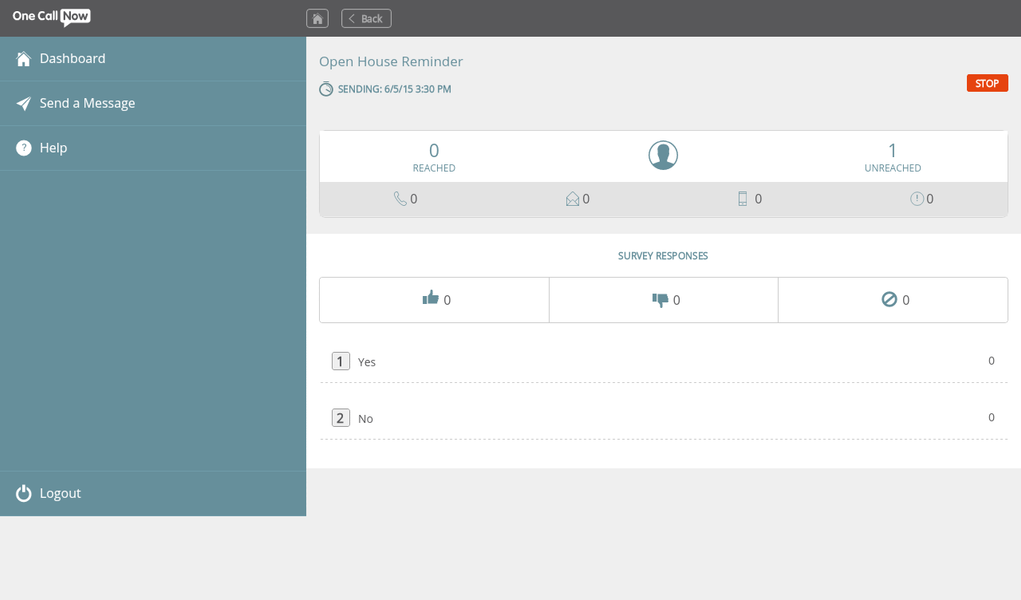Click the mobile text message icon
The image size is (1021, 600).
[x=743, y=199]
